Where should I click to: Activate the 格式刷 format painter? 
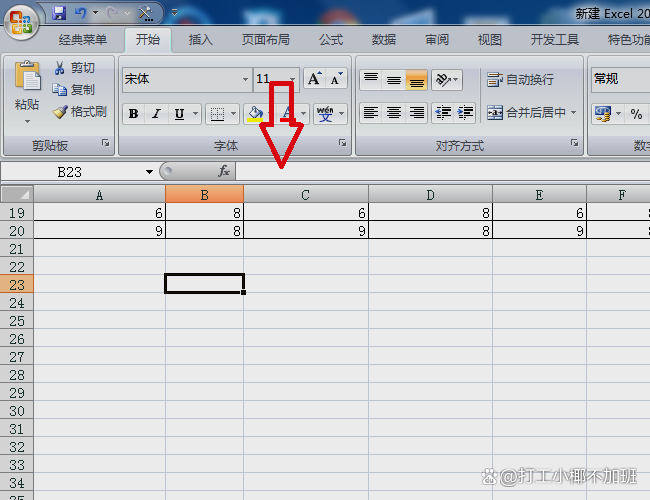click(80, 112)
